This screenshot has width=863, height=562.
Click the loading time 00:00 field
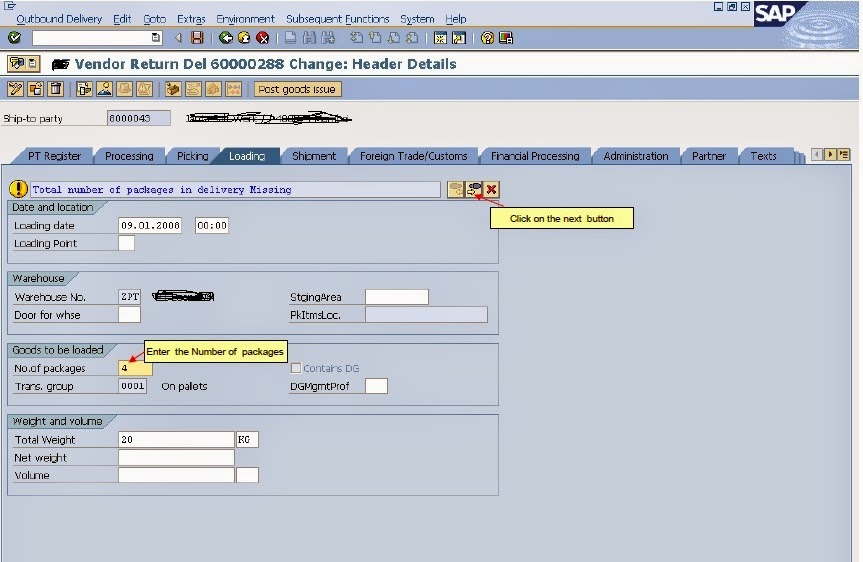[211, 225]
